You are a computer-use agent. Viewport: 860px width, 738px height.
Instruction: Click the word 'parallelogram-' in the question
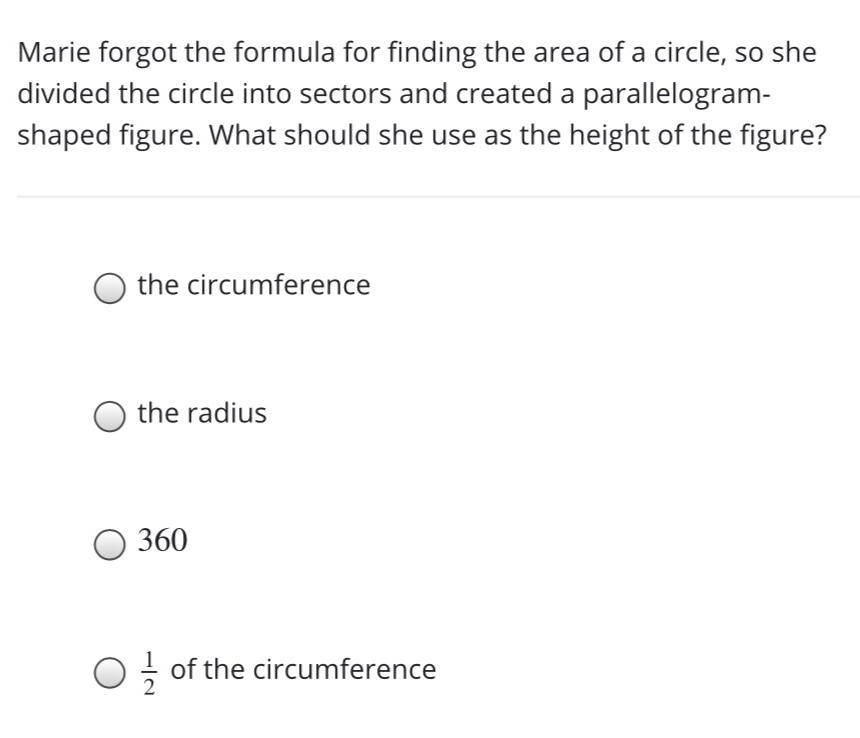point(676,94)
